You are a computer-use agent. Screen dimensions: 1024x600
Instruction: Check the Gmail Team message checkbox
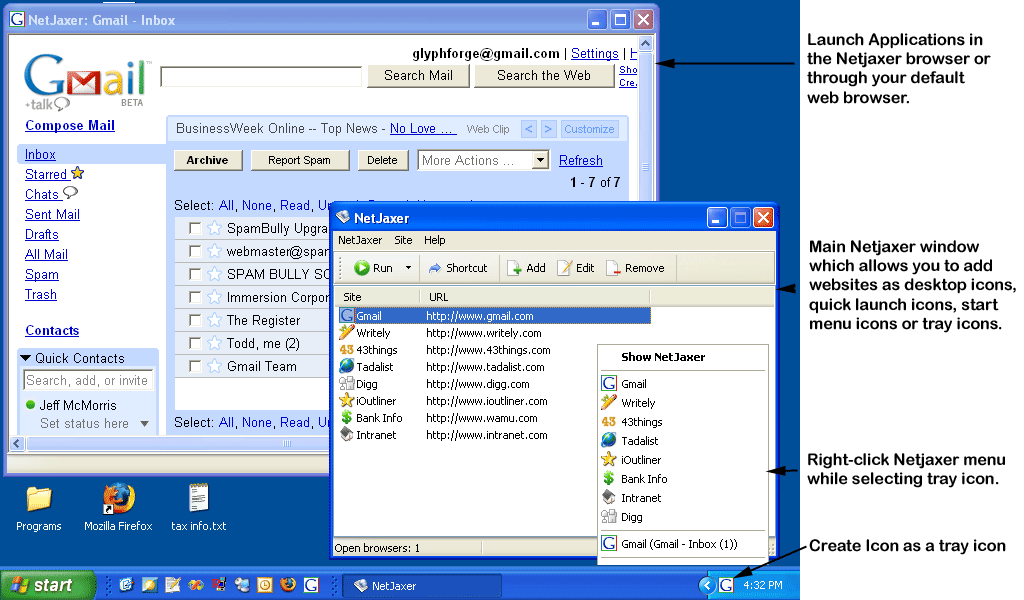(195, 366)
